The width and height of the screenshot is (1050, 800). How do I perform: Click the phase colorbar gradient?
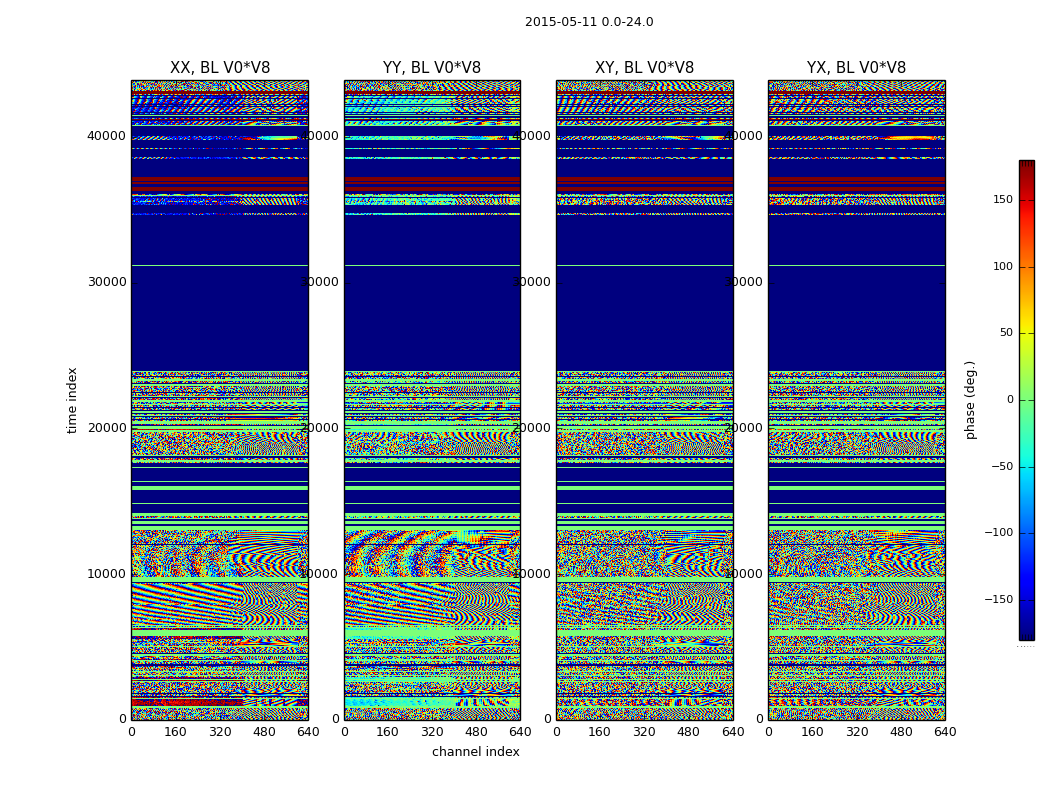[x=1027, y=400]
